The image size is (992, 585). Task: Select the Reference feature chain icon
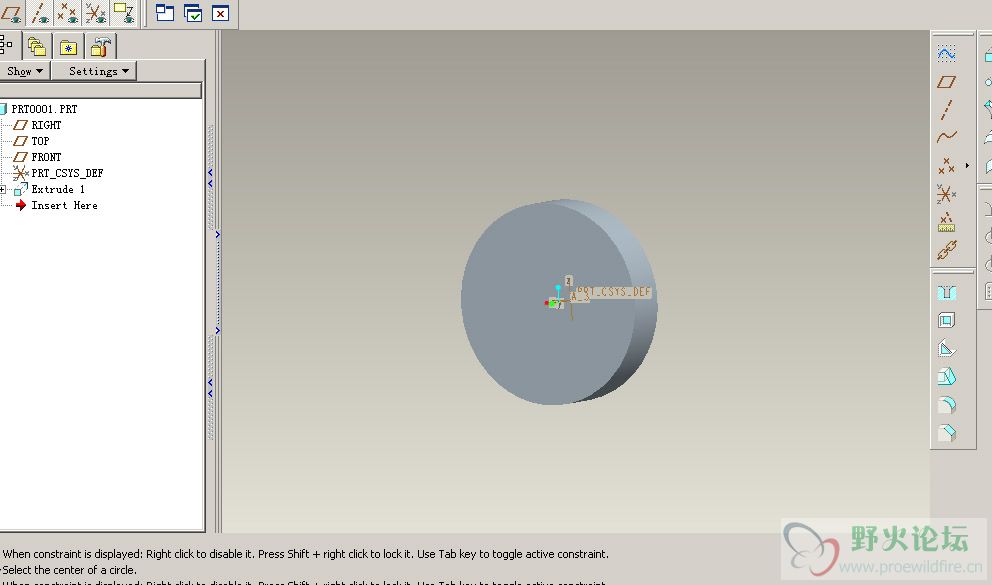point(946,250)
